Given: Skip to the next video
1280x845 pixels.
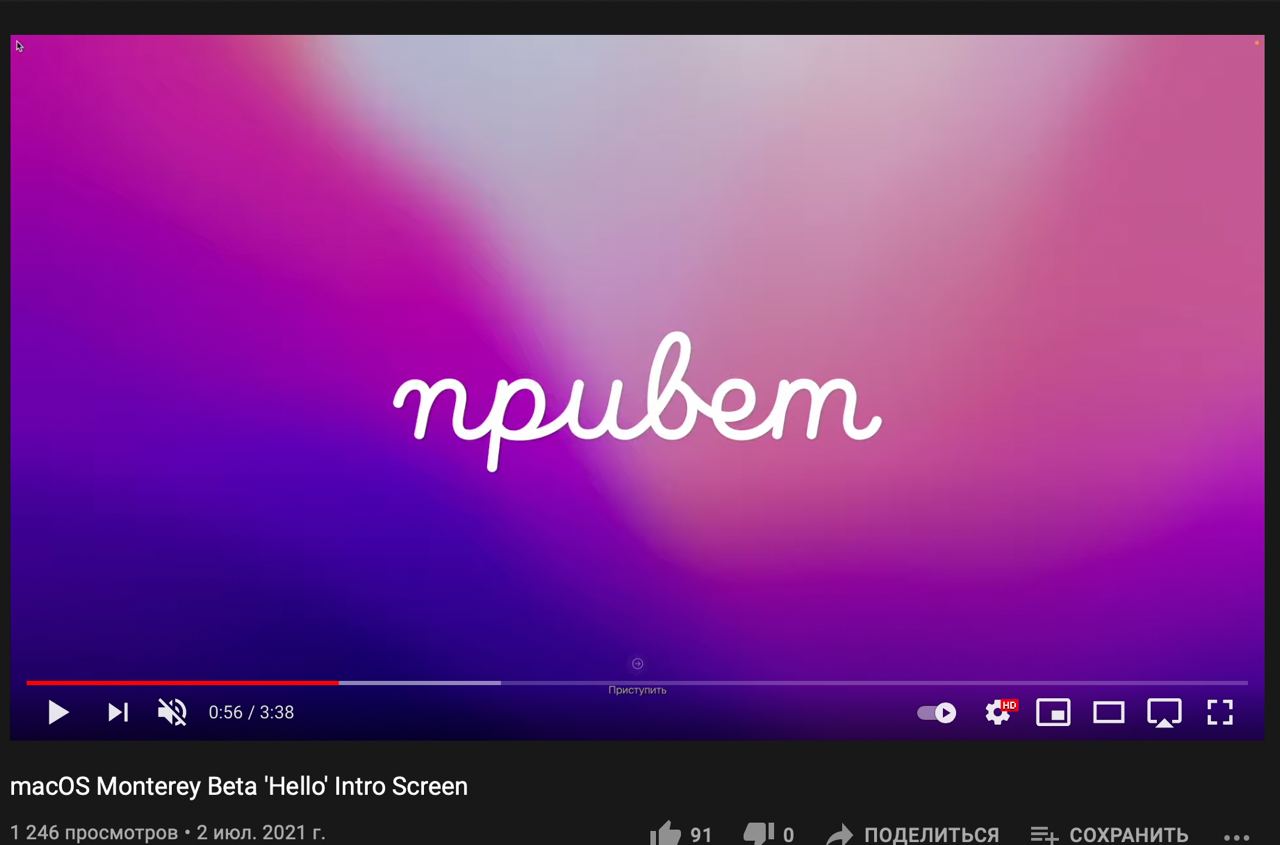Looking at the screenshot, I should click(118, 712).
